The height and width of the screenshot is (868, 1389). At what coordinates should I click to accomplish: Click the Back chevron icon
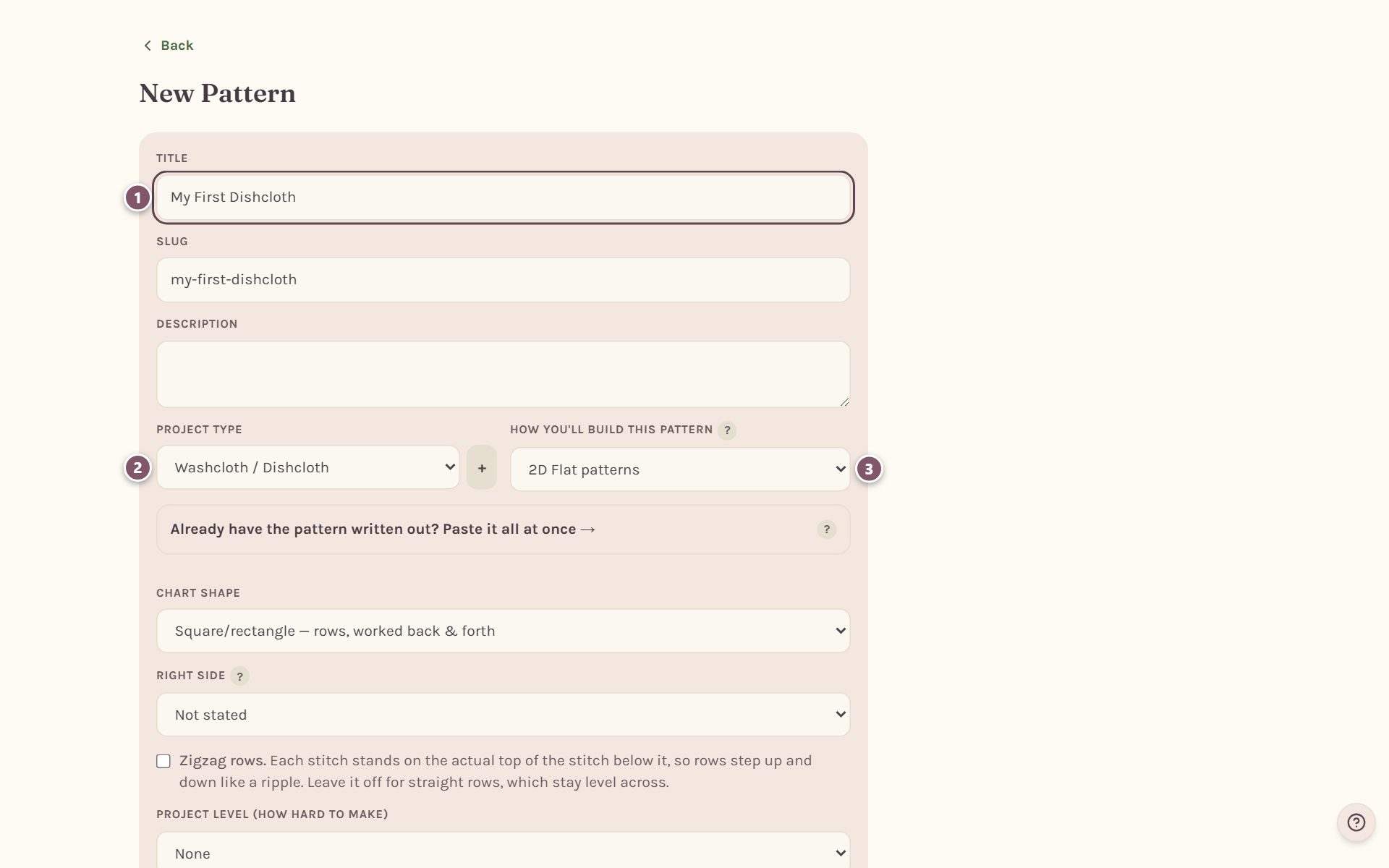tap(148, 46)
